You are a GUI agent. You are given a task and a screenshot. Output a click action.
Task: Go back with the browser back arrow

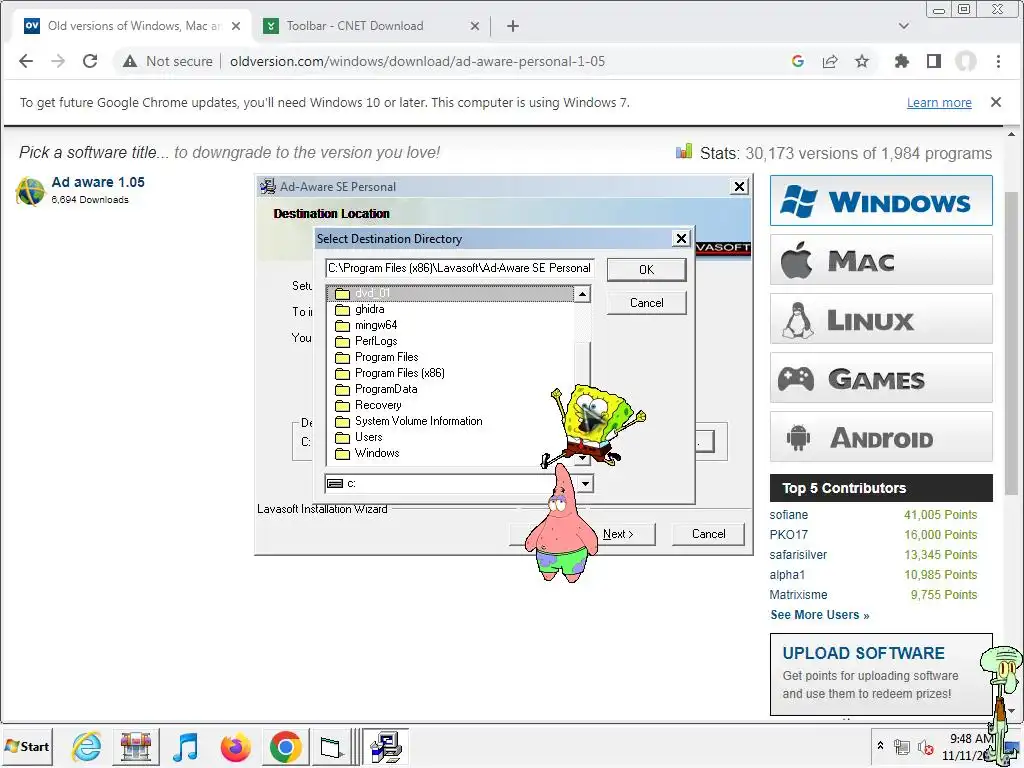26,61
